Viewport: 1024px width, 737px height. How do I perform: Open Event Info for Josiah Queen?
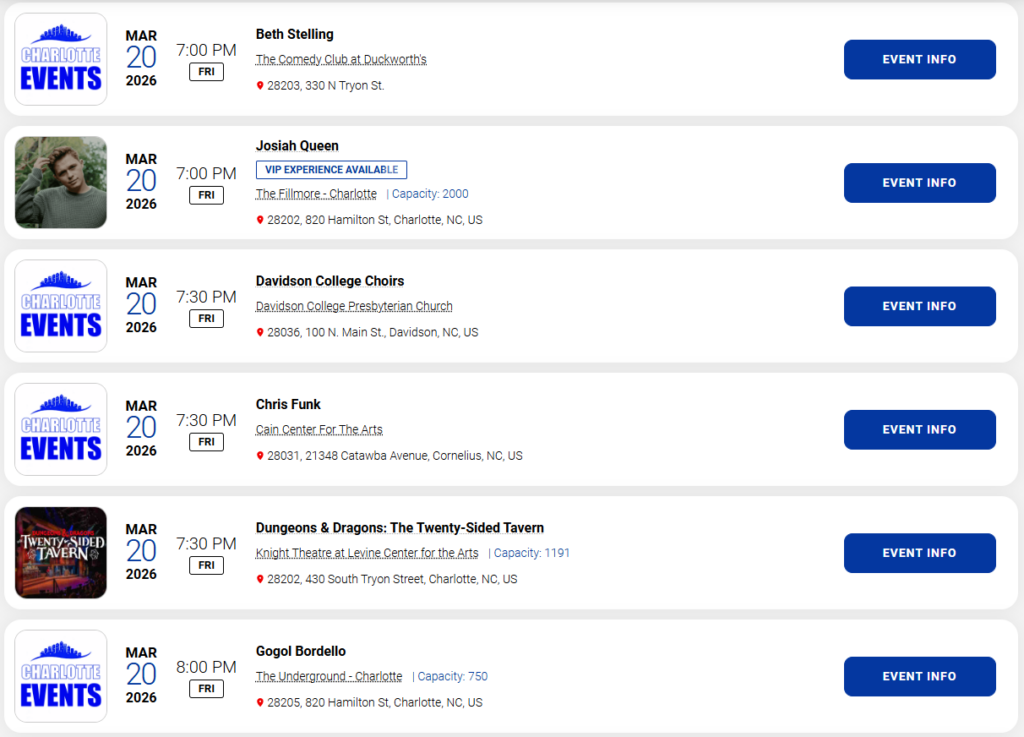click(919, 183)
